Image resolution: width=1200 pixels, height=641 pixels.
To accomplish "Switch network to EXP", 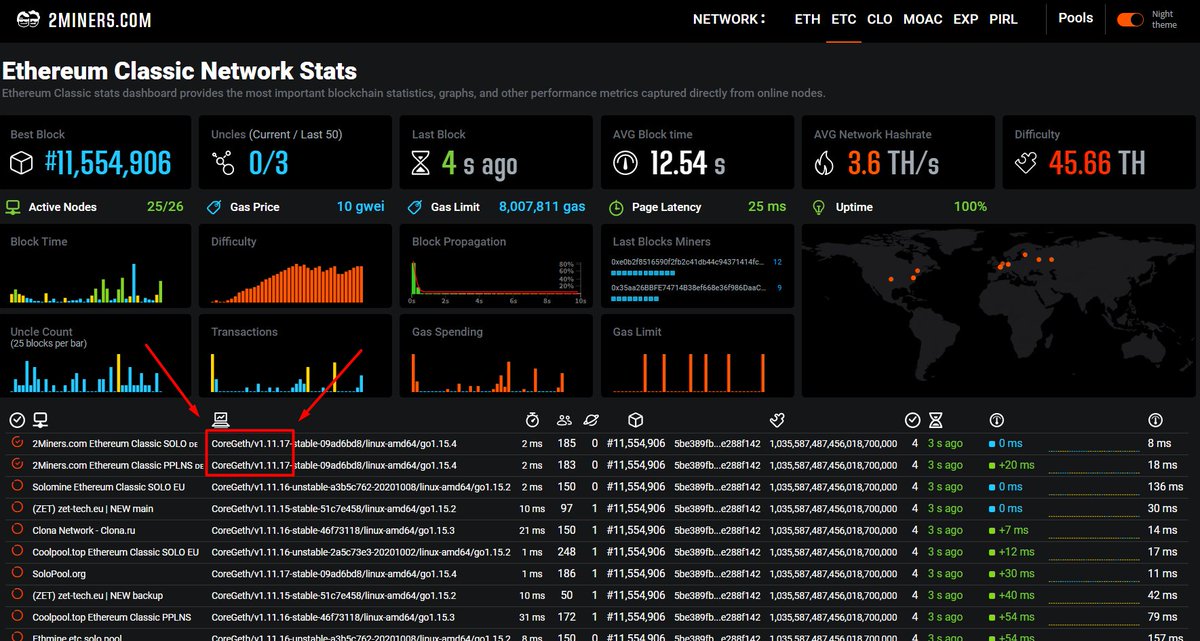I will (x=965, y=19).
